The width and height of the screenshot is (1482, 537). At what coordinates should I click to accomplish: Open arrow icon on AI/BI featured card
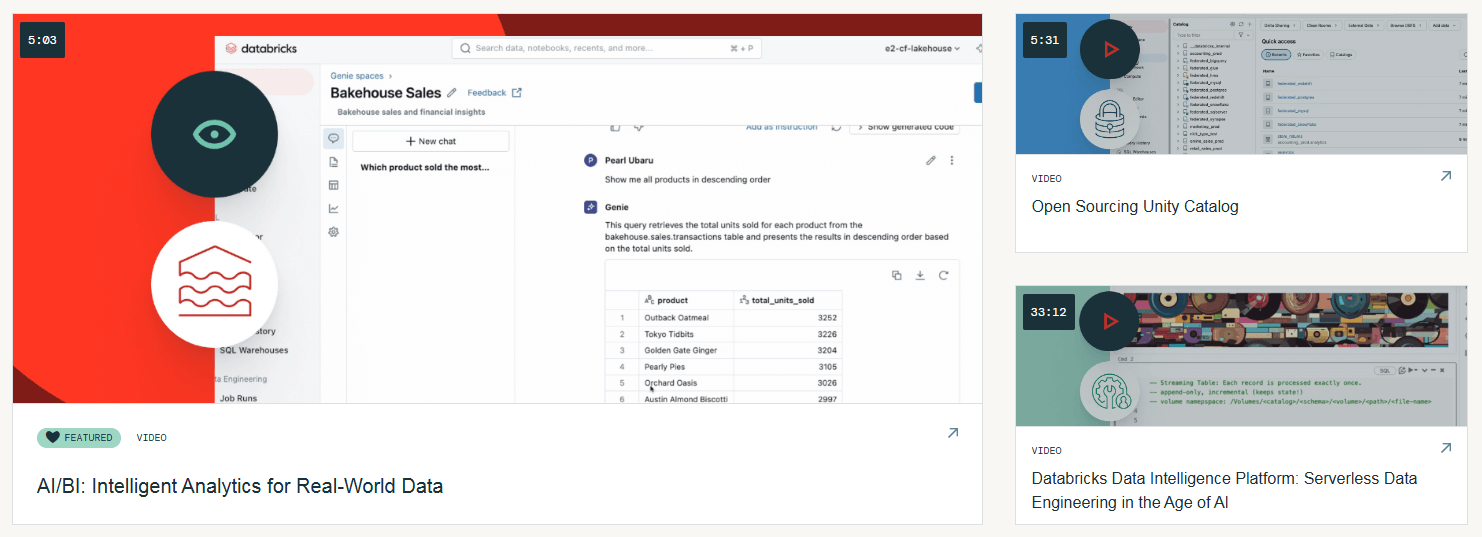pyautogui.click(x=952, y=433)
